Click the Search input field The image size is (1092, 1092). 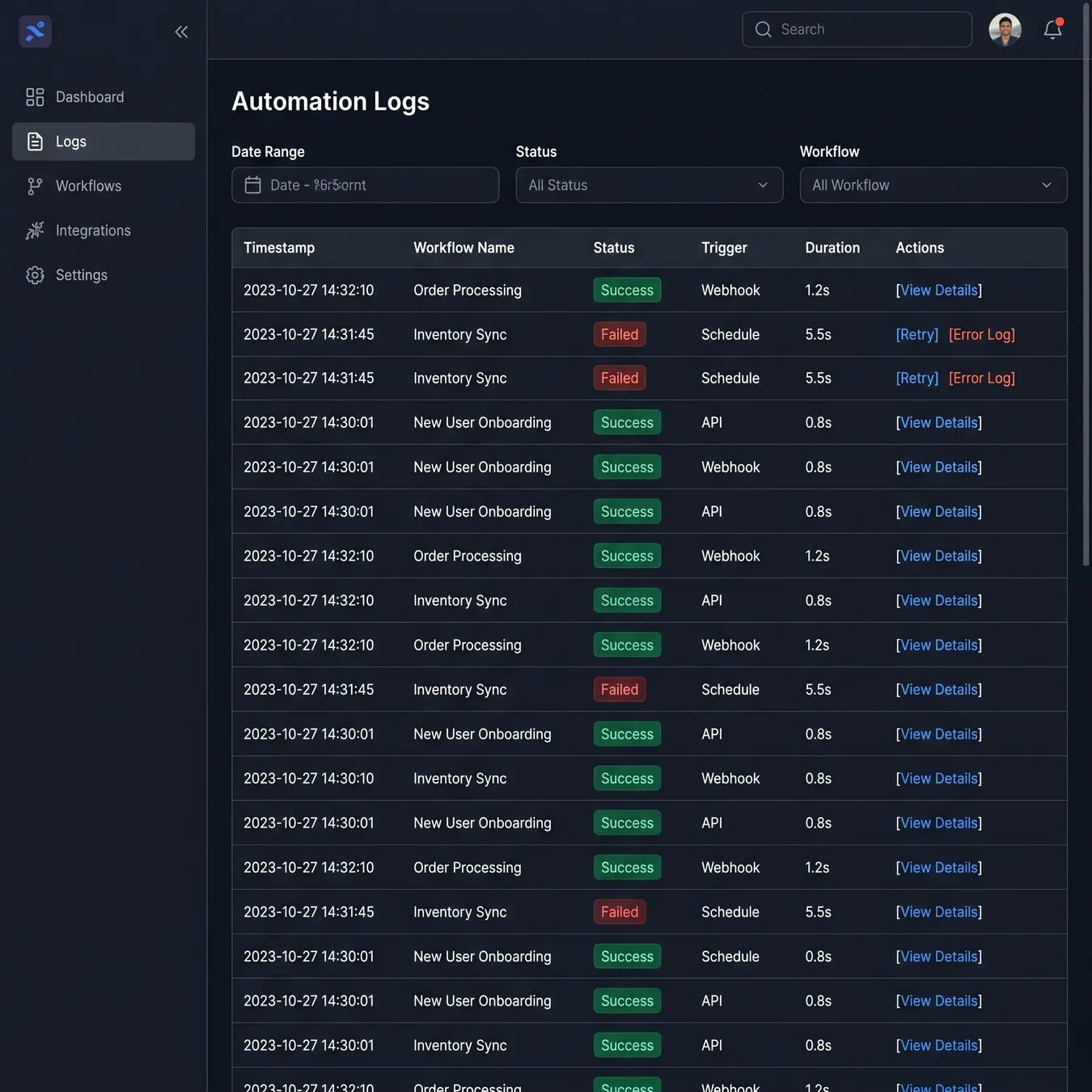click(x=857, y=29)
